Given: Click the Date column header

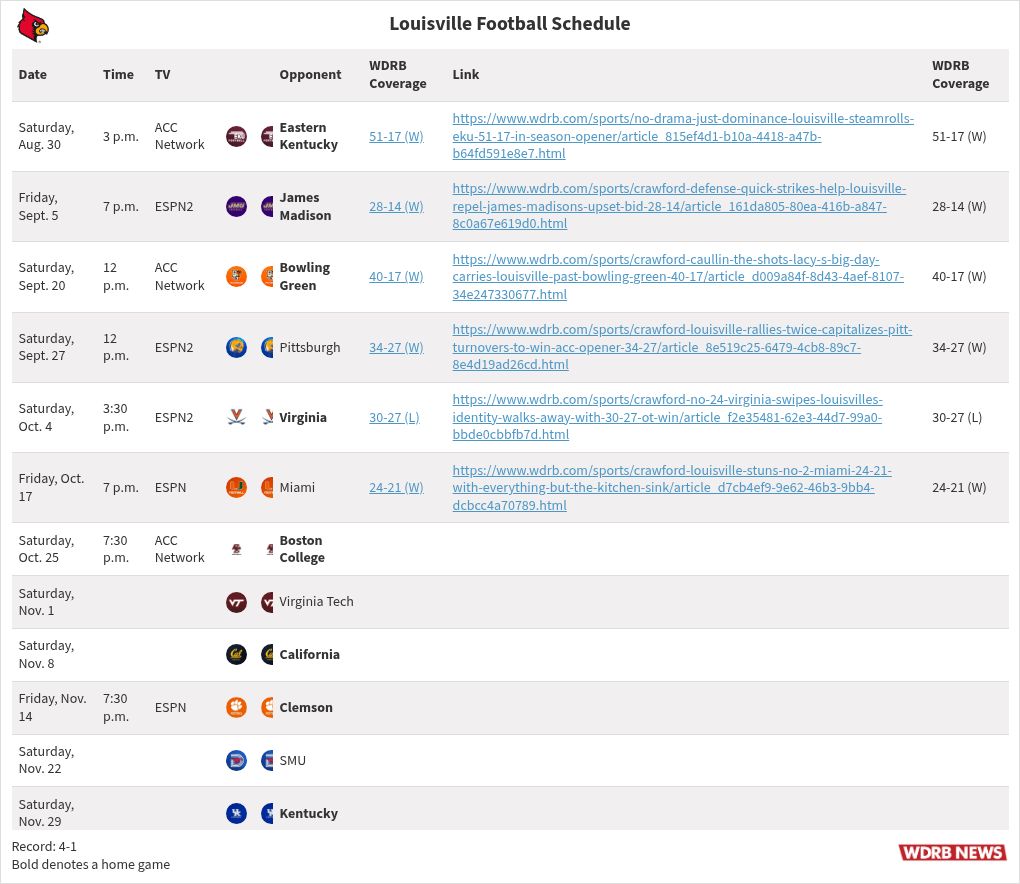Looking at the screenshot, I should (33, 74).
